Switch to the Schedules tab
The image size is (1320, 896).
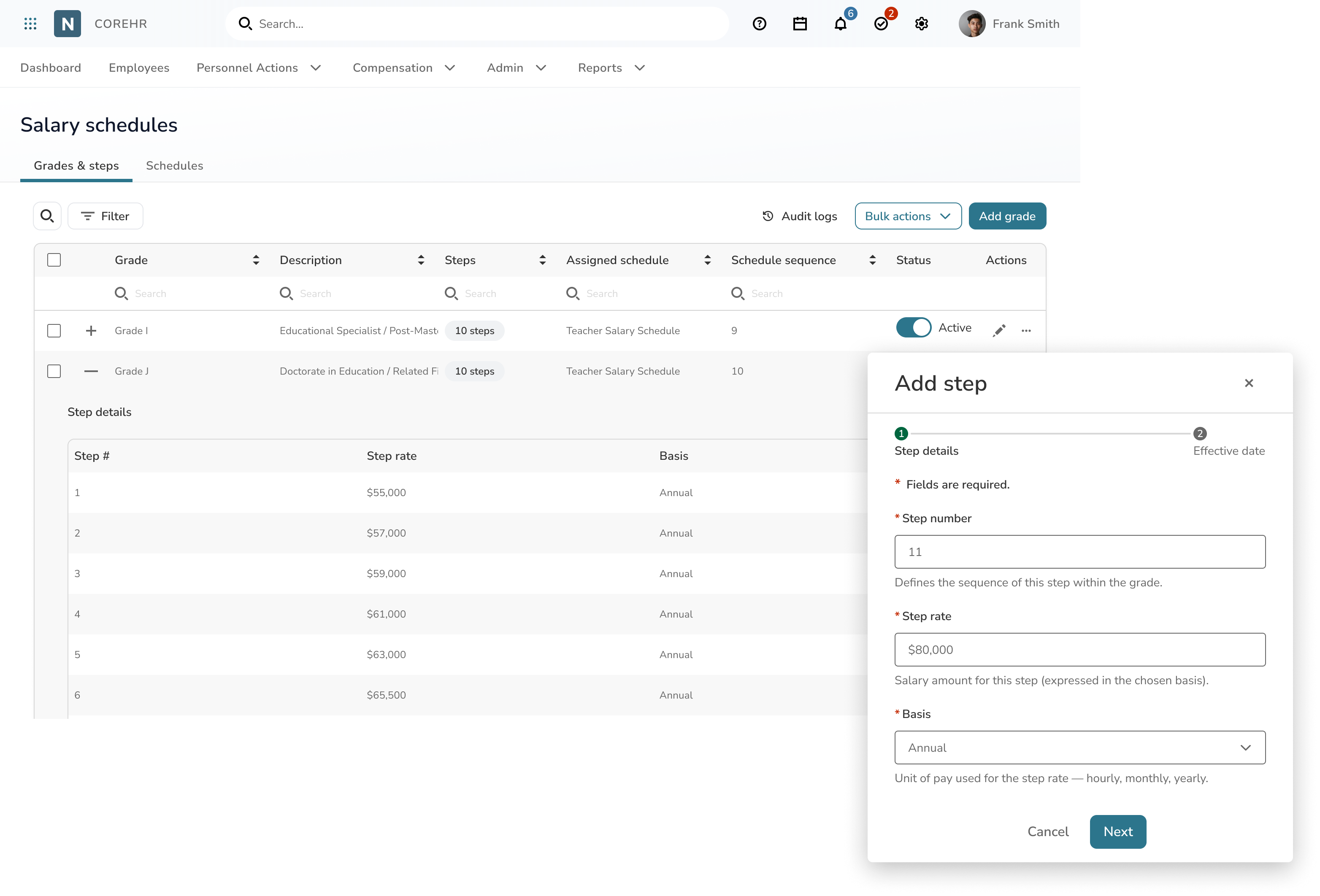[174, 166]
